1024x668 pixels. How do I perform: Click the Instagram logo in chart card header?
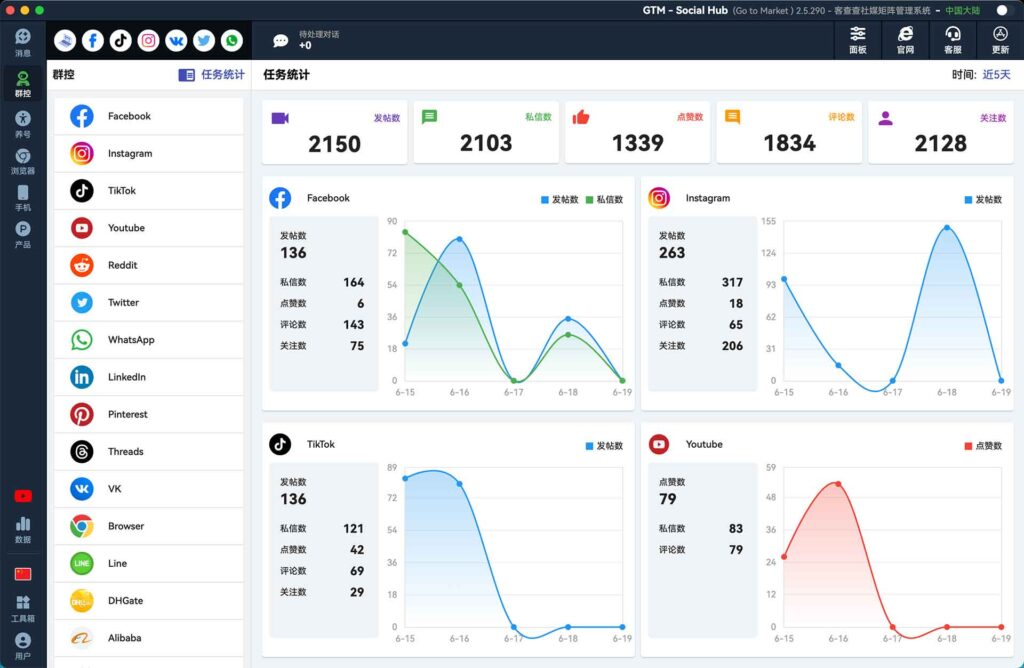[659, 198]
